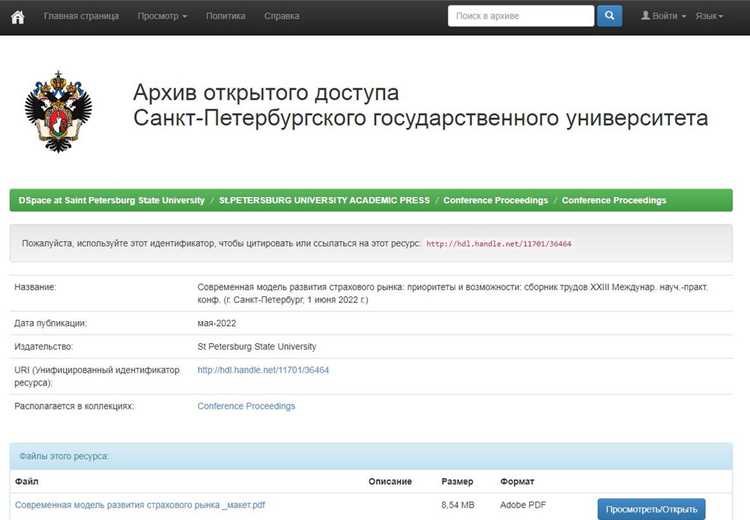Click the Файл column header
Viewport: 750px width, 520px height.
[x=26, y=481]
